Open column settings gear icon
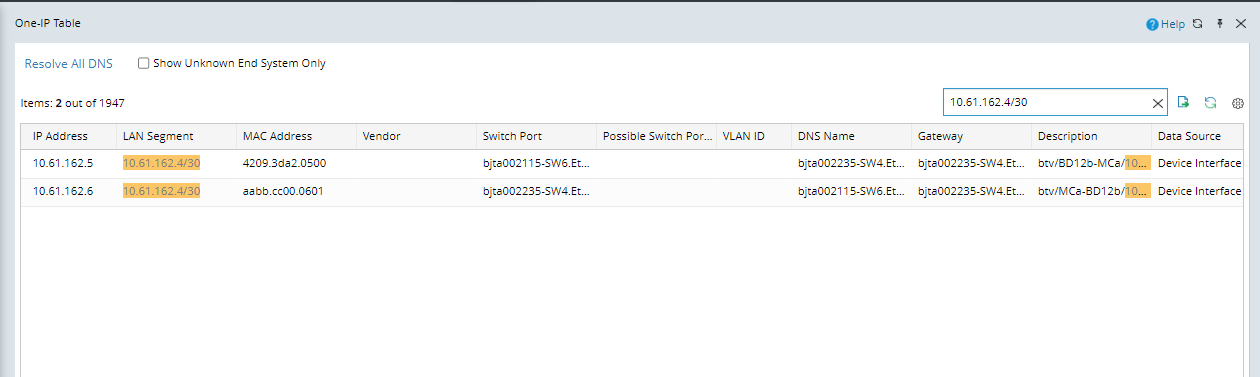1260x377 pixels. [1238, 103]
